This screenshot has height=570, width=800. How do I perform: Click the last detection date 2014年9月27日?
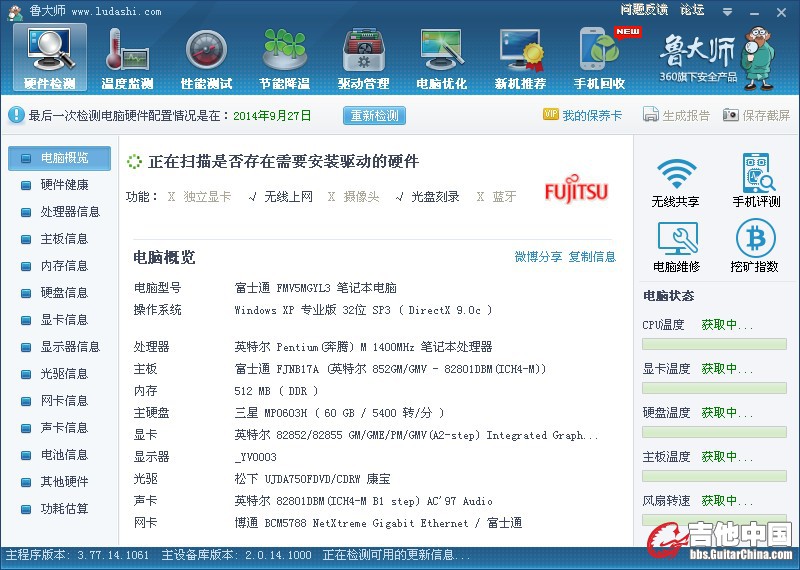(x=272, y=116)
